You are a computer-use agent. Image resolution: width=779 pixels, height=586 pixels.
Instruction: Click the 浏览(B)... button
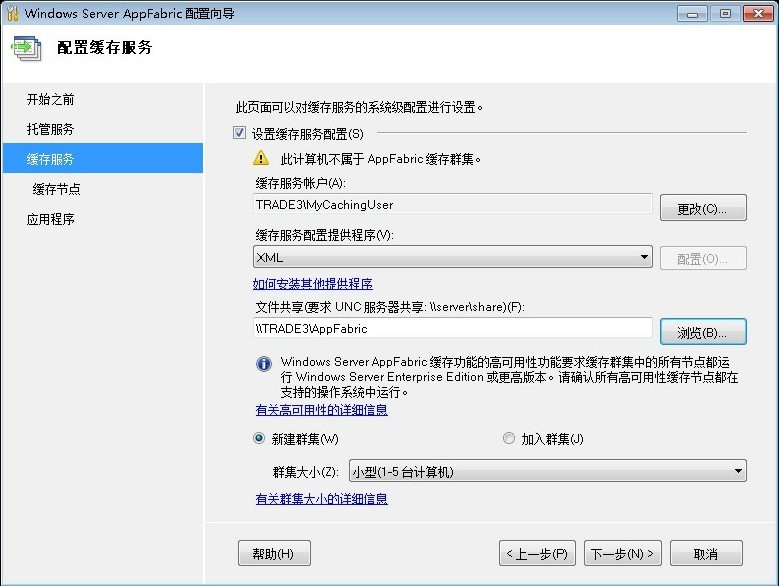(703, 332)
